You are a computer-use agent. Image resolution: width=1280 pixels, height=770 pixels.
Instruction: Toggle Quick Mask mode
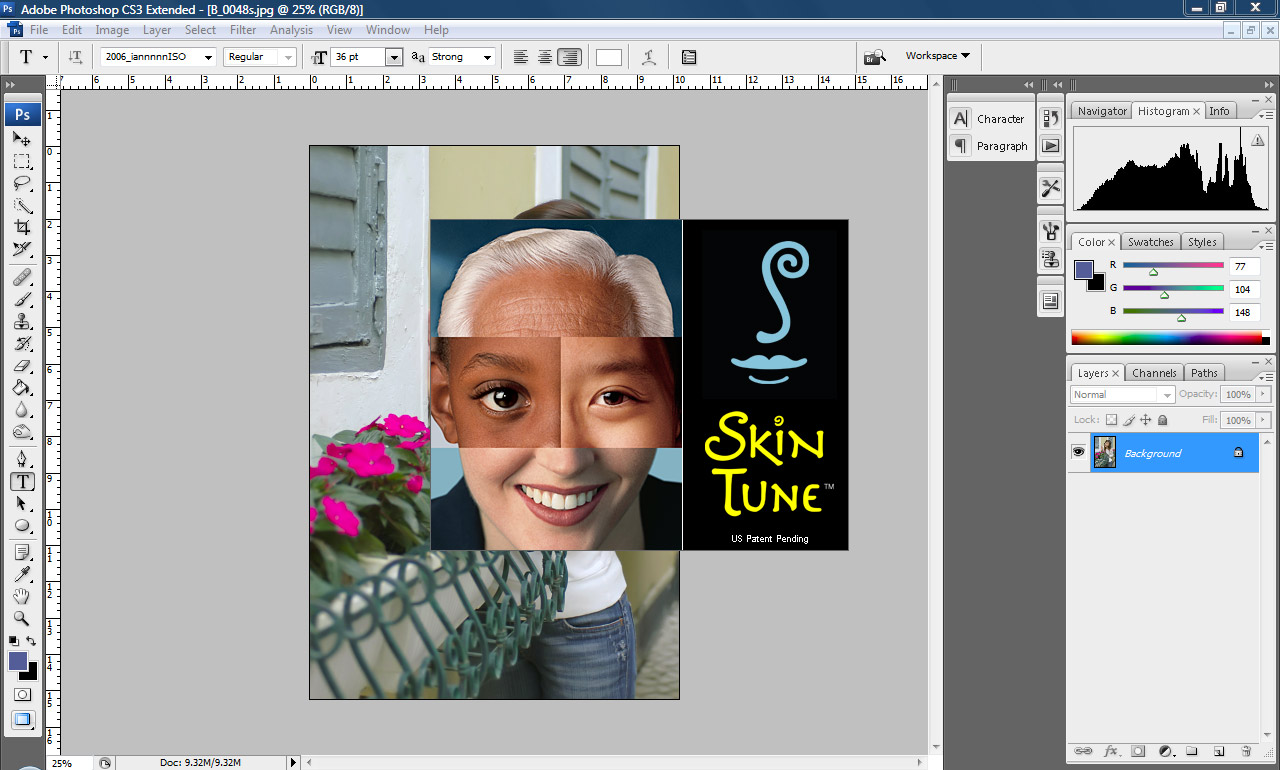22,694
